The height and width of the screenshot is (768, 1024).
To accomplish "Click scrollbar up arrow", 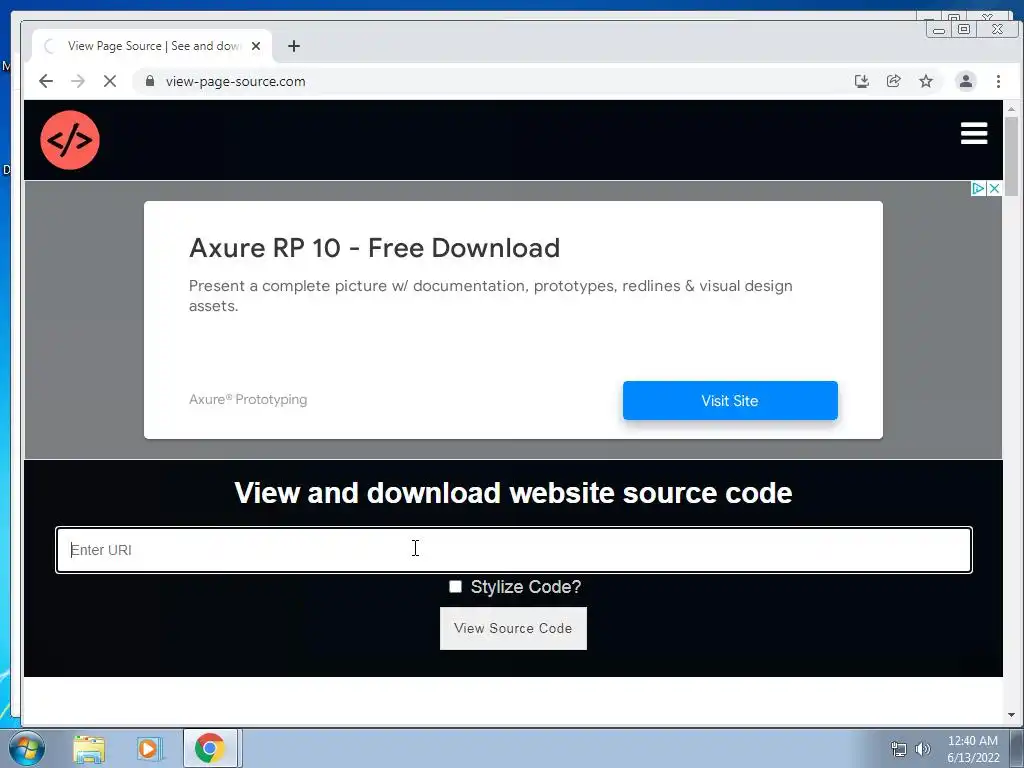I will pos(1011,108).
